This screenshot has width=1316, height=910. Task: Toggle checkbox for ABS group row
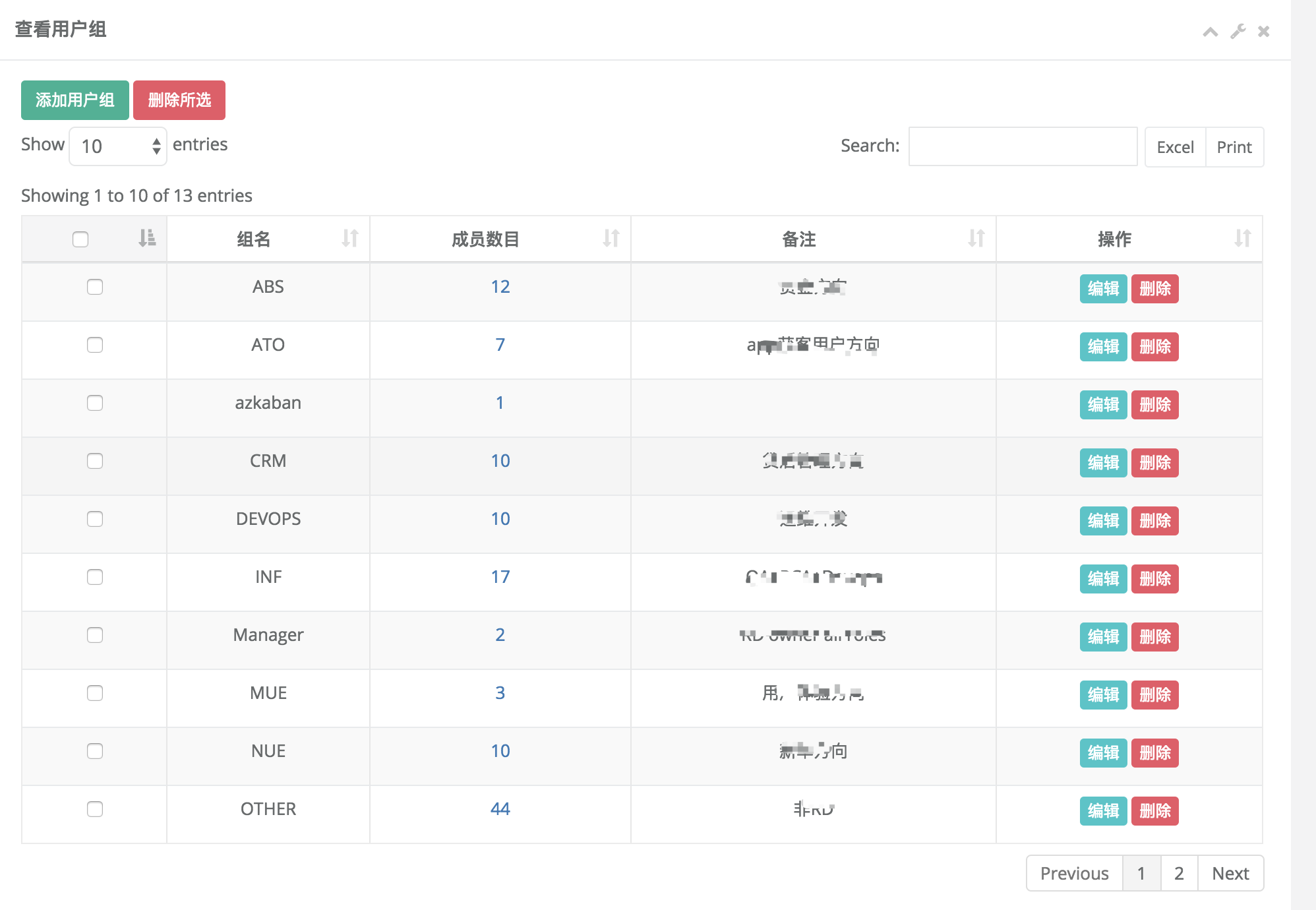click(95, 288)
